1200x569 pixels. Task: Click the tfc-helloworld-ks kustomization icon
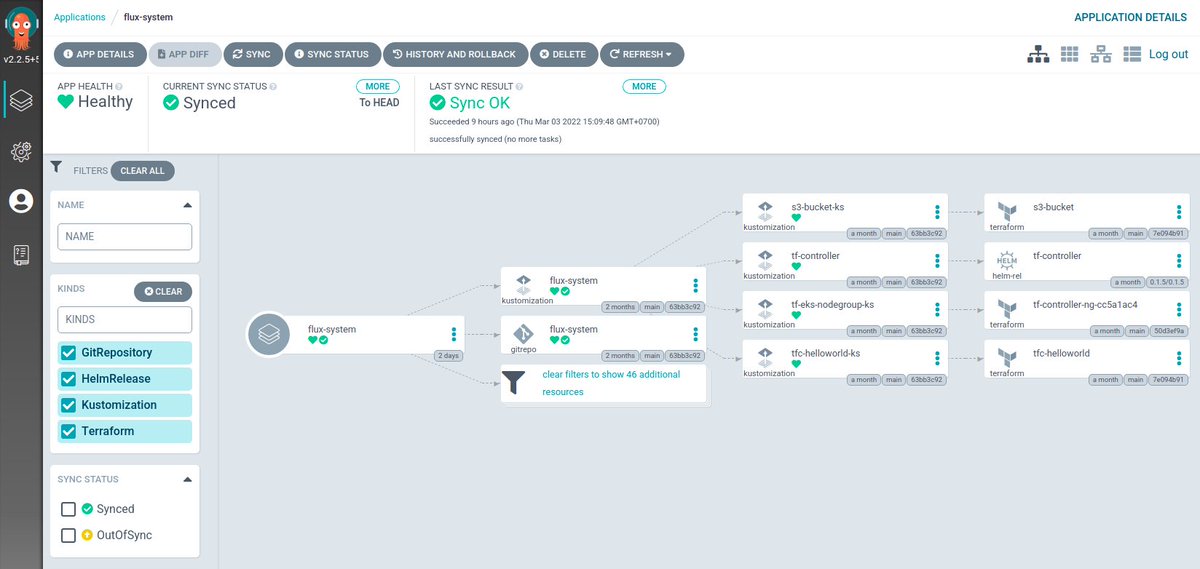pos(764,358)
